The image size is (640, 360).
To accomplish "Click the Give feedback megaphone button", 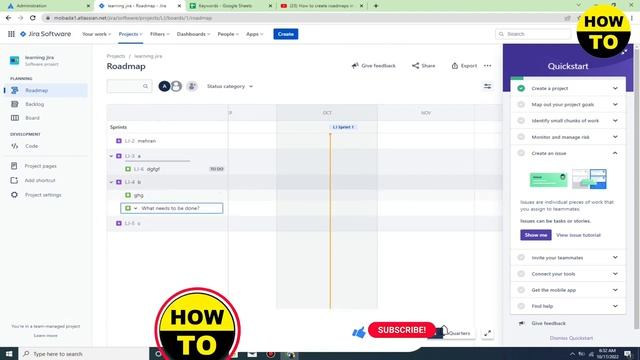I will point(373,66).
